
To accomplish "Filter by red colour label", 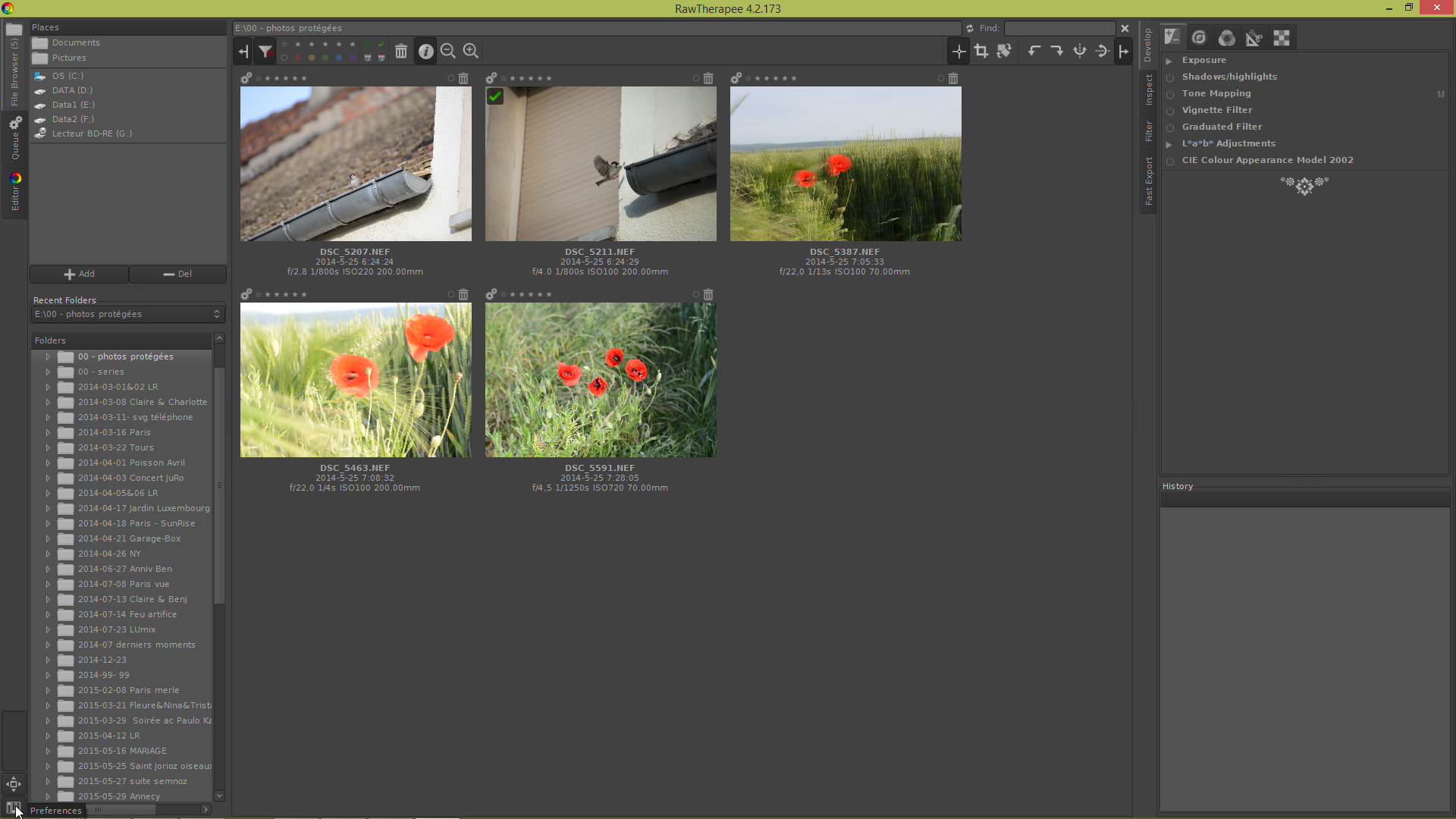I will point(298,58).
